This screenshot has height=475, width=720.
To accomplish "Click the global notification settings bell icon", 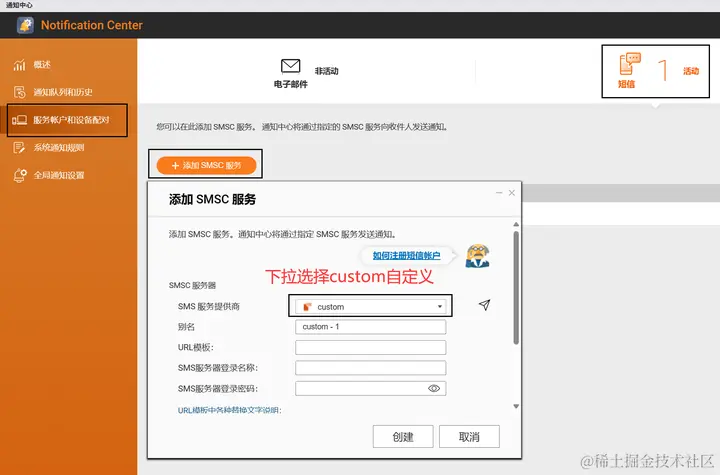I will 20,175.
